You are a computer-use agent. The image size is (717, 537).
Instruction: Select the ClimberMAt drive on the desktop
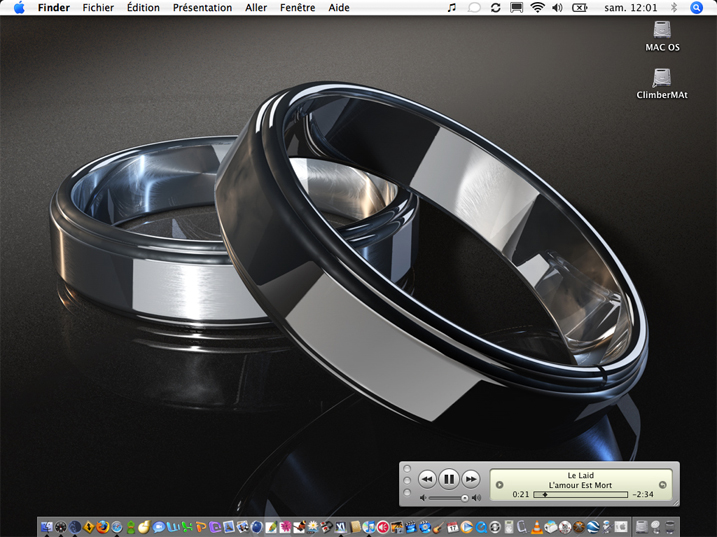point(662,84)
